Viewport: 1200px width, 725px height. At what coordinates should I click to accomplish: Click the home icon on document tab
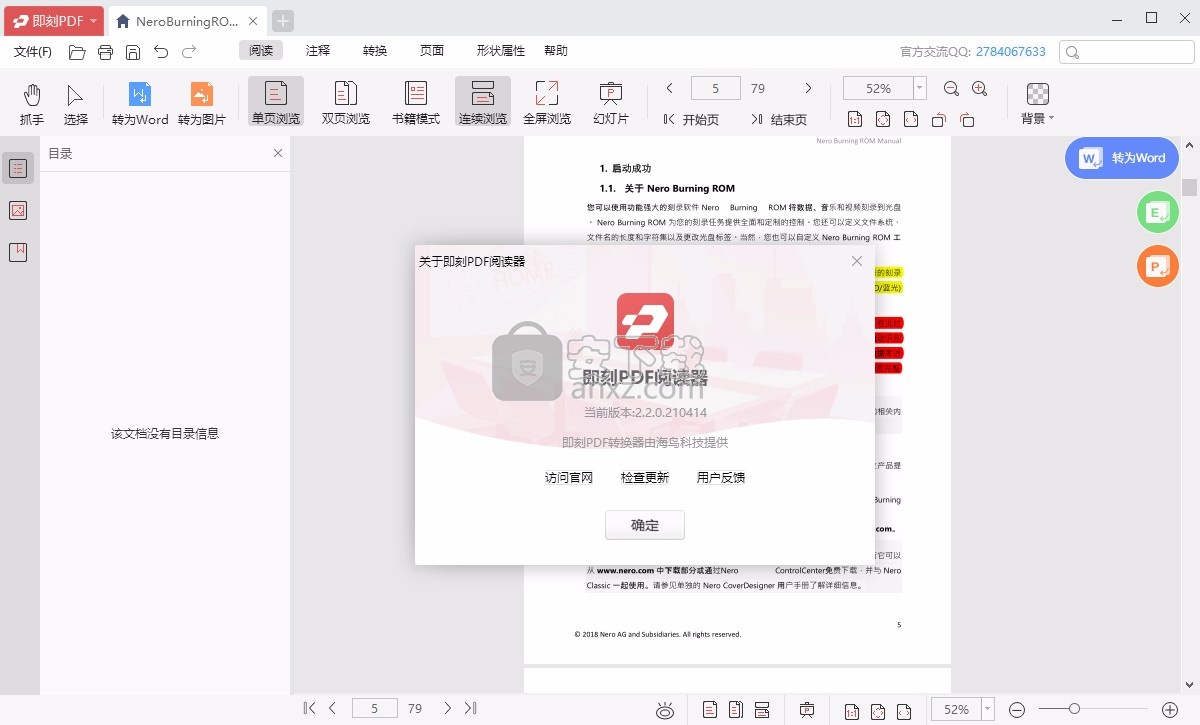[122, 21]
